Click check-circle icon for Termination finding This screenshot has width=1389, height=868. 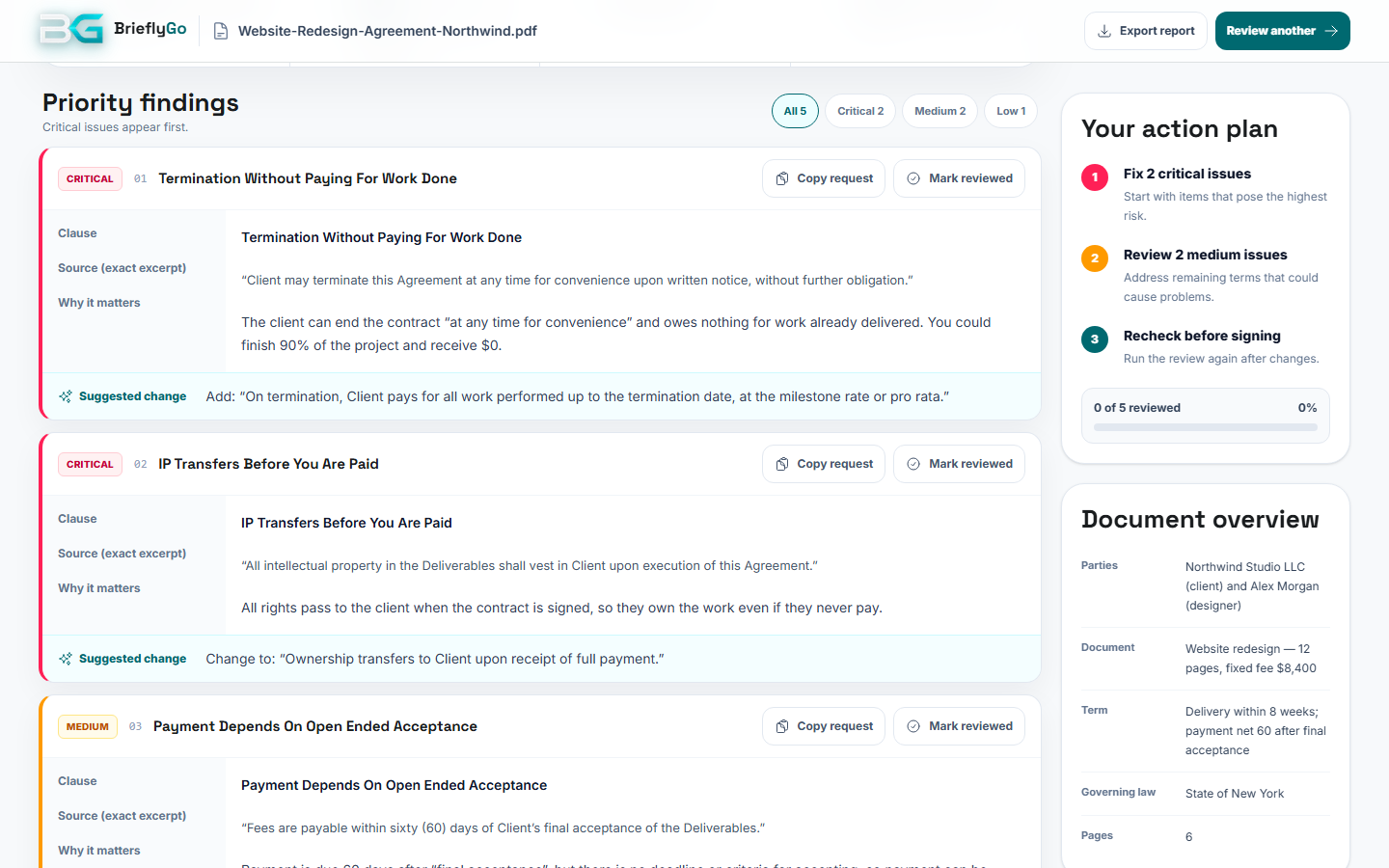click(913, 178)
